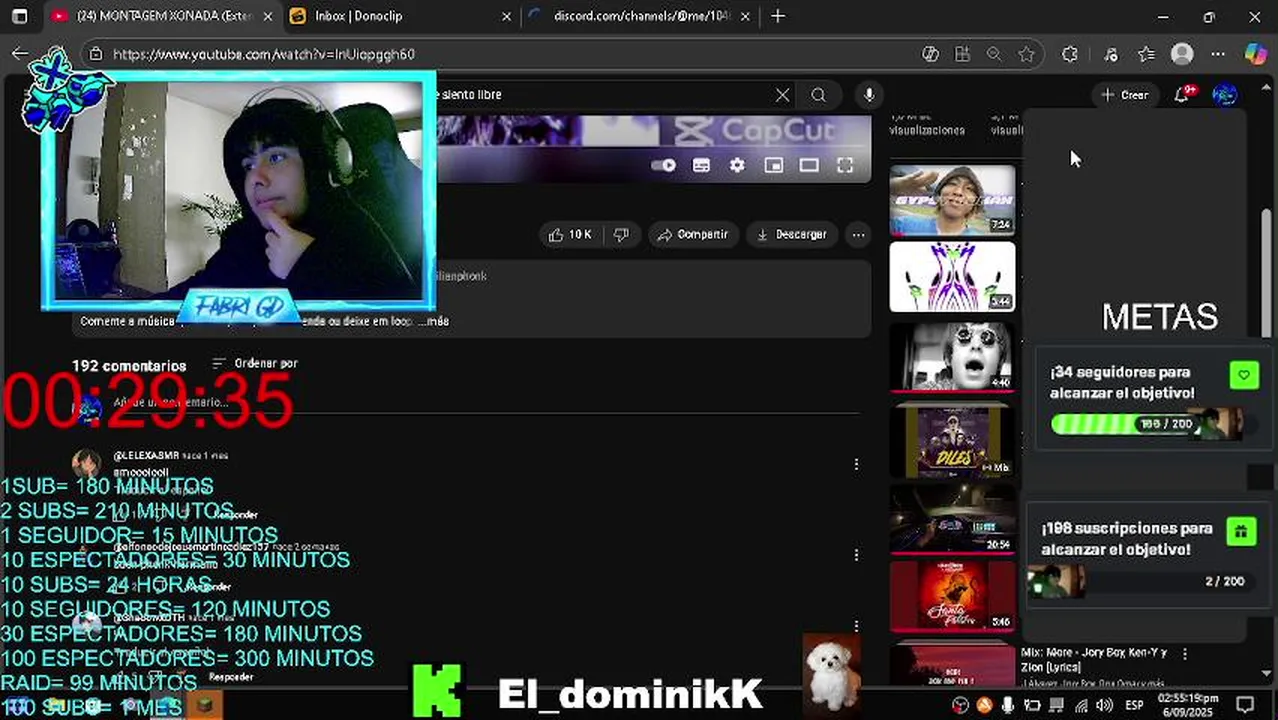Screen dimensions: 1278x720
Task: Open the taskbar clock and date
Action: click(1188, 705)
